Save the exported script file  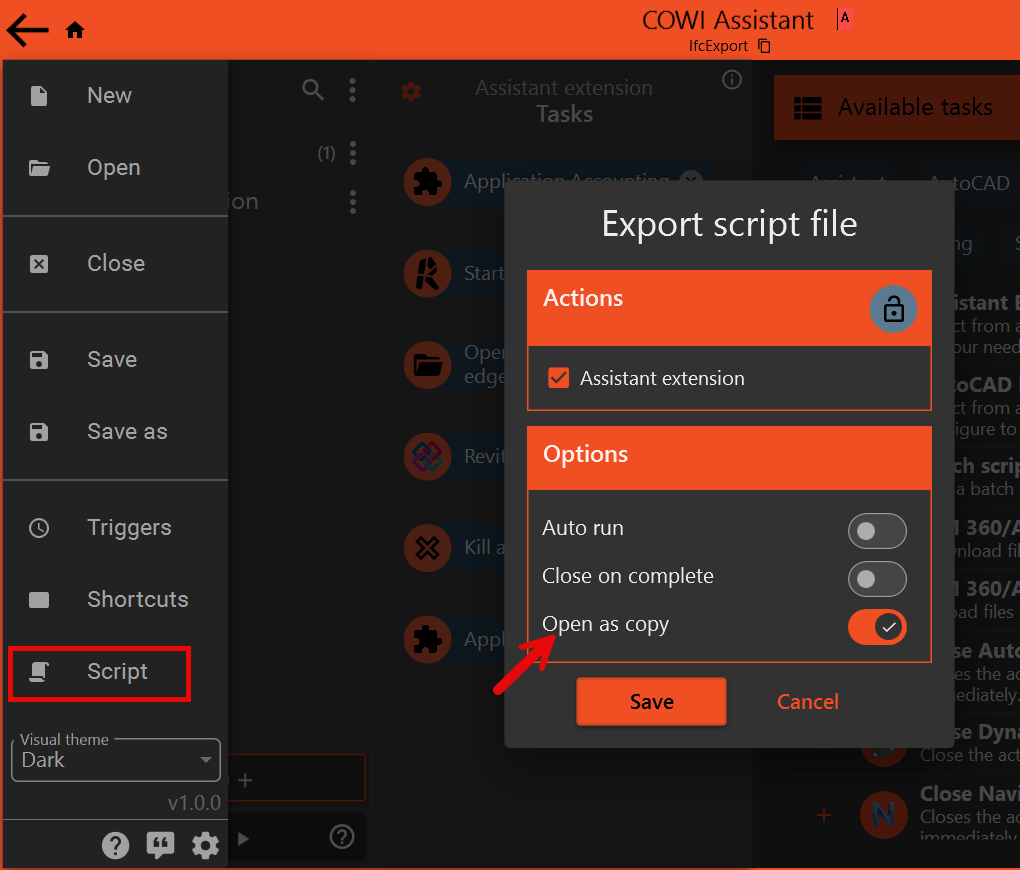pyautogui.click(x=651, y=701)
